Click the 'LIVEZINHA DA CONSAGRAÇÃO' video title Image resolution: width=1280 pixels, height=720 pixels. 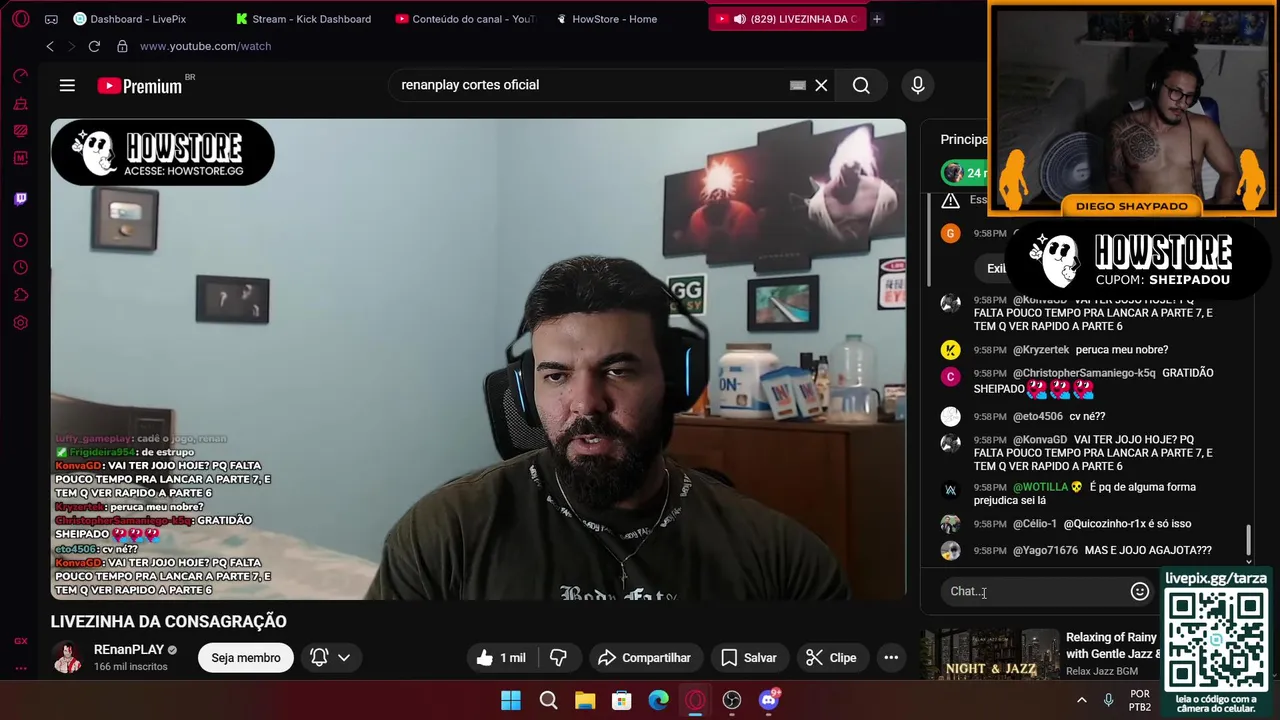(169, 621)
